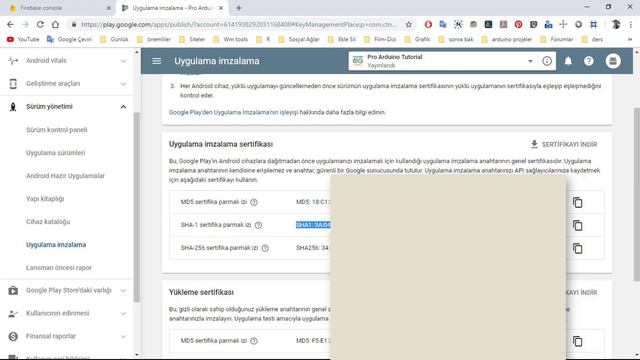
Task: Expand Google Play Store'daki varlığı section
Action: point(123,291)
